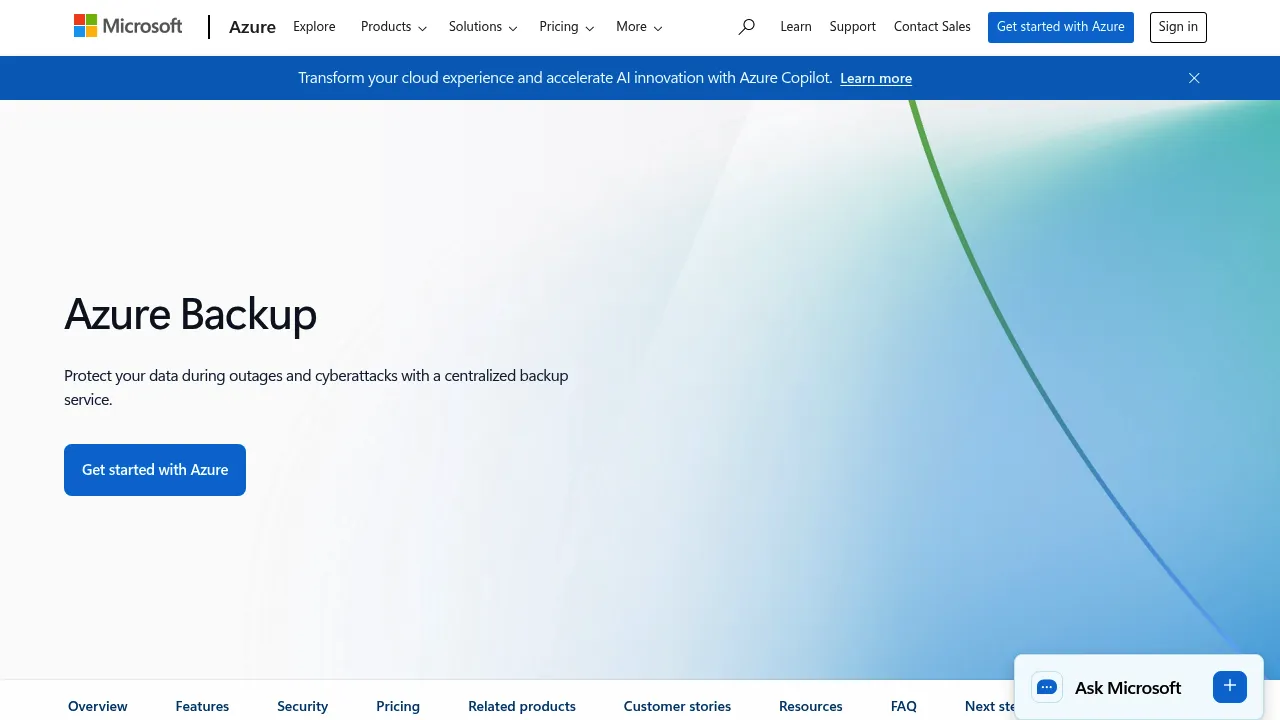Jump to the Customer stories tab
The height and width of the screenshot is (720, 1280).
tap(677, 706)
